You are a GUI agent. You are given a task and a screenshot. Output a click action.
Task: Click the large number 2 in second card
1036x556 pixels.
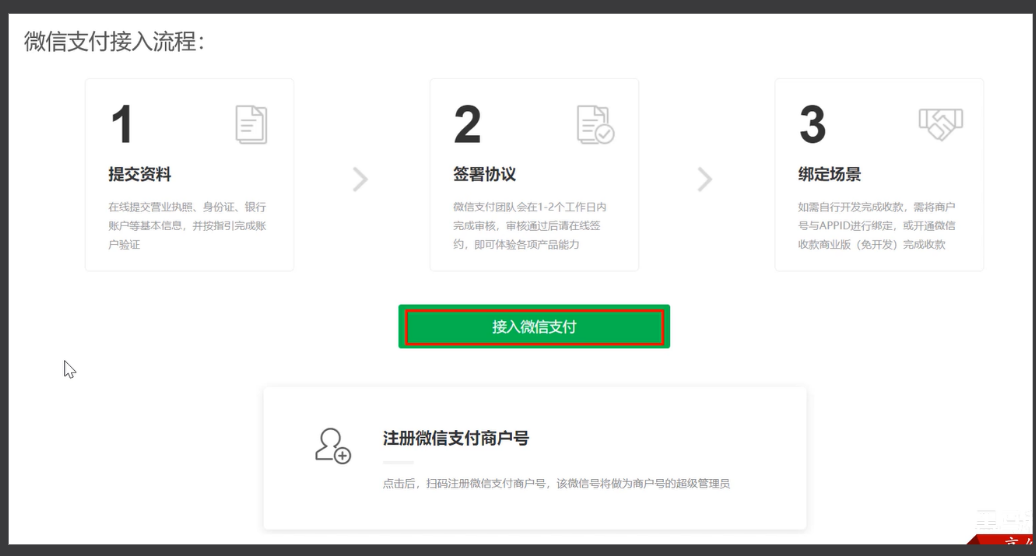[x=467, y=124]
